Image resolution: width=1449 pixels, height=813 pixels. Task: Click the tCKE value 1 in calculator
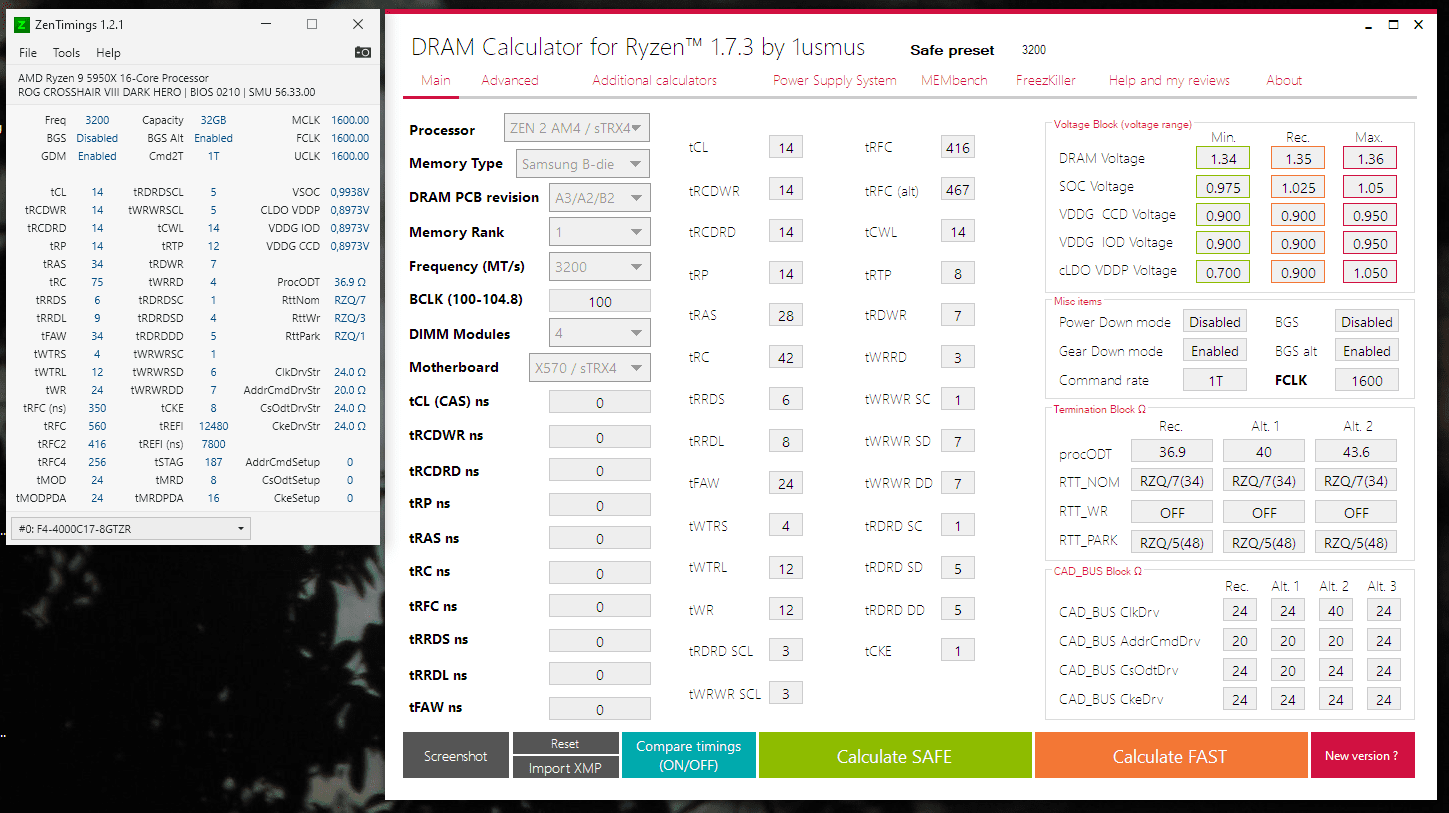click(957, 652)
